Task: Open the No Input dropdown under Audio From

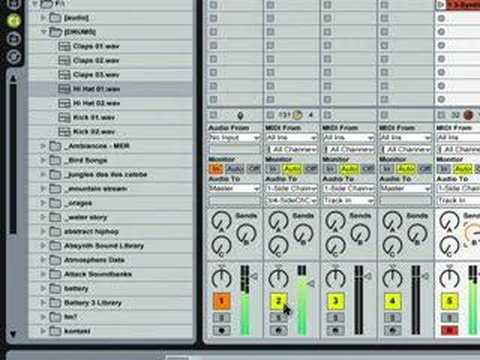Action: click(x=234, y=137)
